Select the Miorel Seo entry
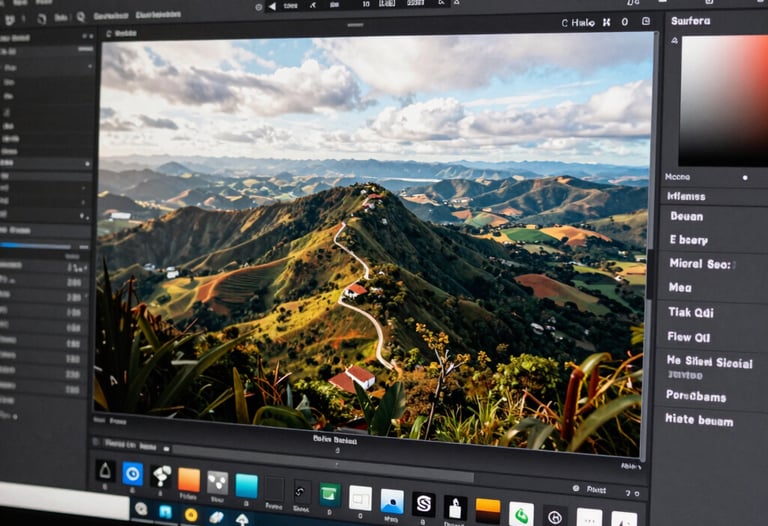768x526 pixels. click(x=700, y=264)
